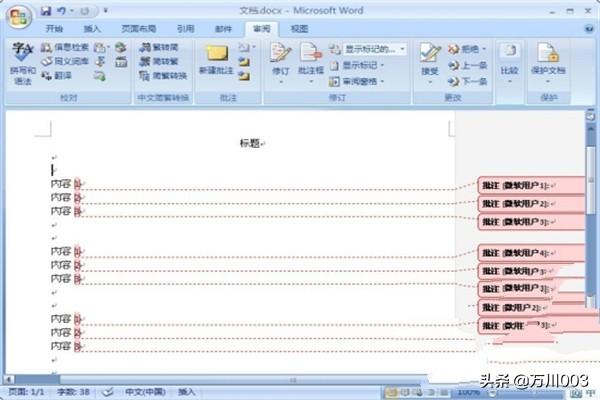Switch to the 插入 ribbon tab

pyautogui.click(x=92, y=29)
